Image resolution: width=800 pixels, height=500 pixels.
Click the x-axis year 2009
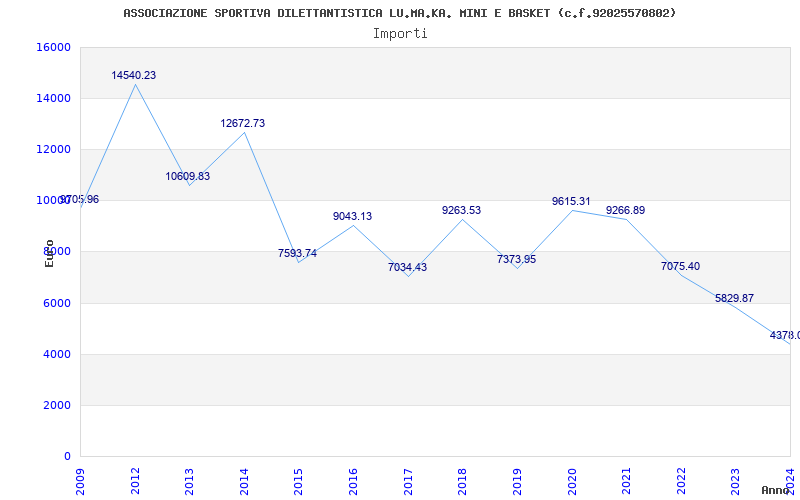tap(80, 481)
